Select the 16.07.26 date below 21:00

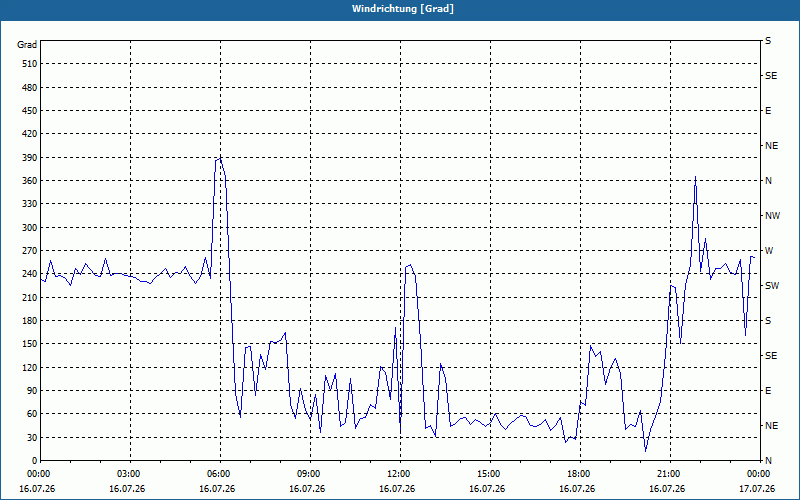667,489
